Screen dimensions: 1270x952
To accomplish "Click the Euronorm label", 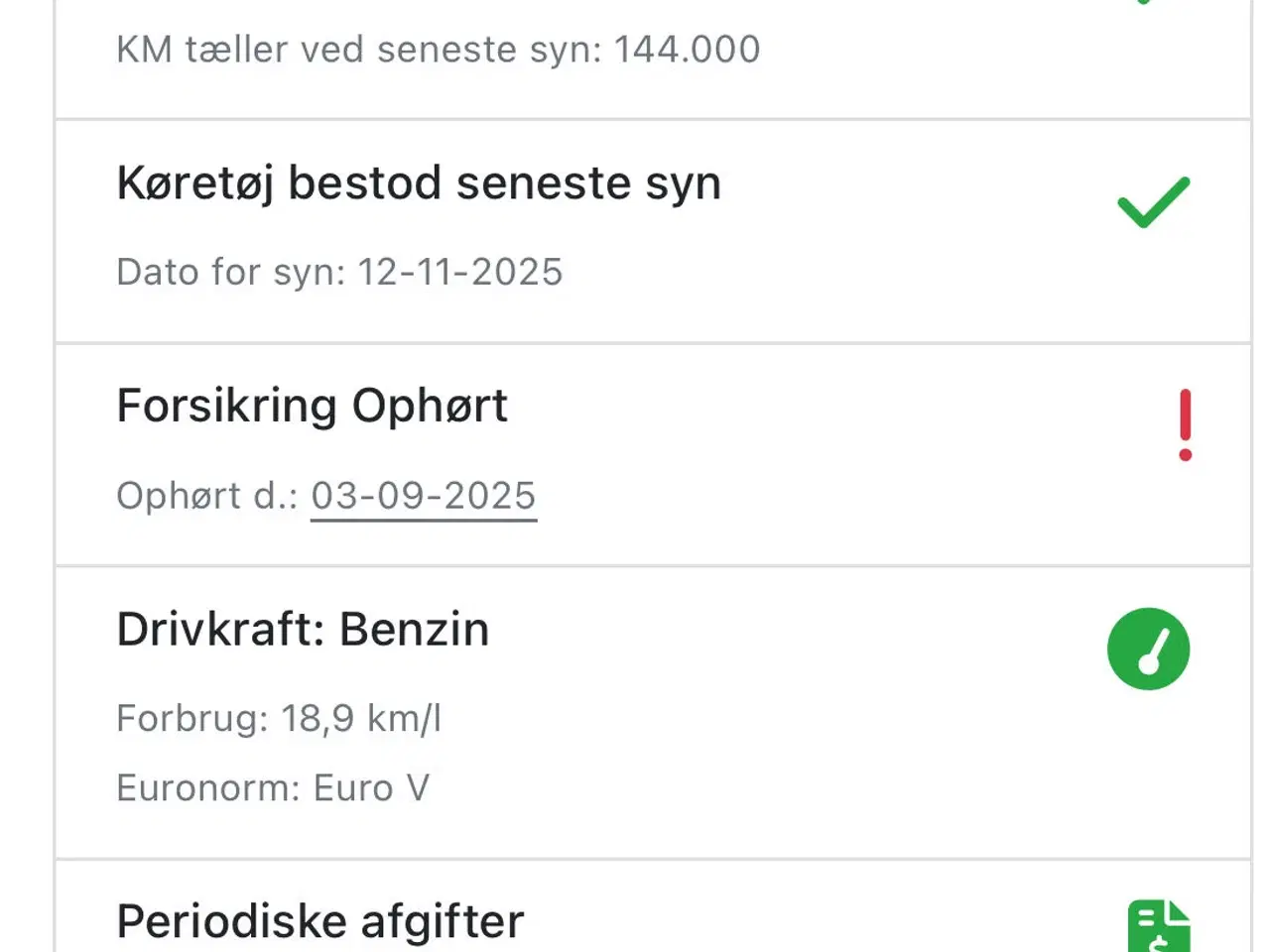I will (x=207, y=788).
